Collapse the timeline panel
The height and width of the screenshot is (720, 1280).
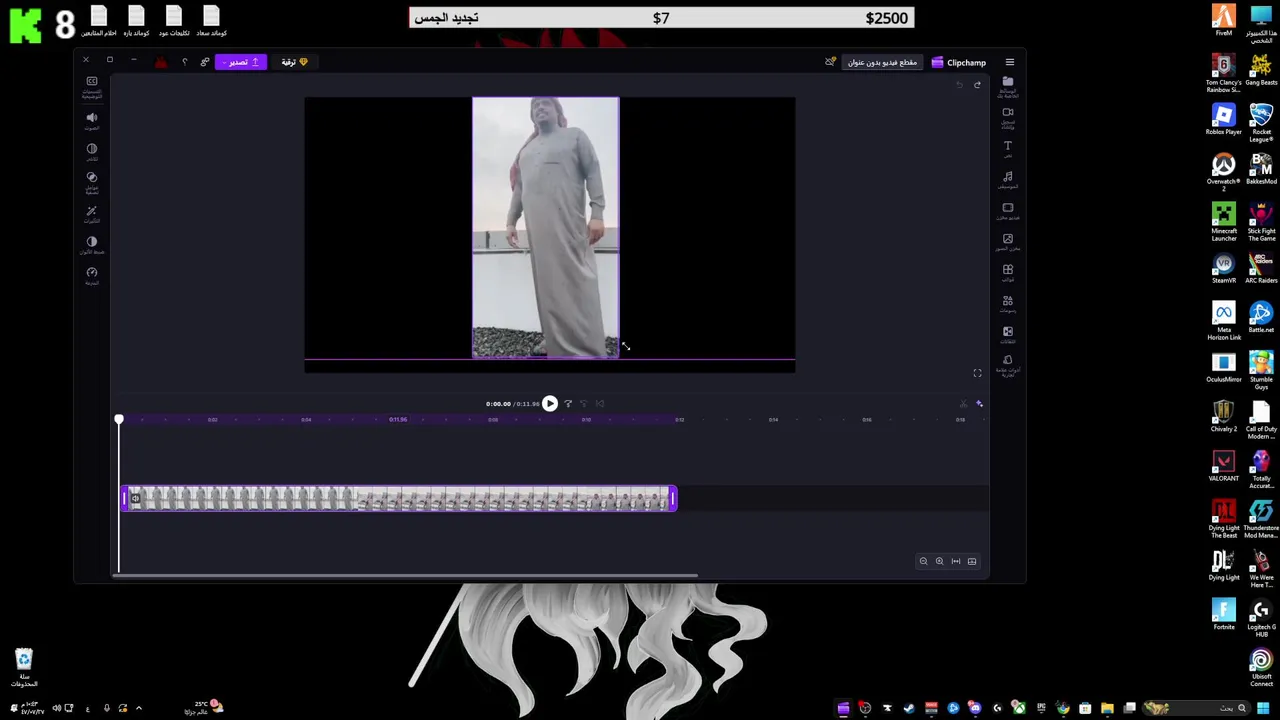tap(971, 562)
